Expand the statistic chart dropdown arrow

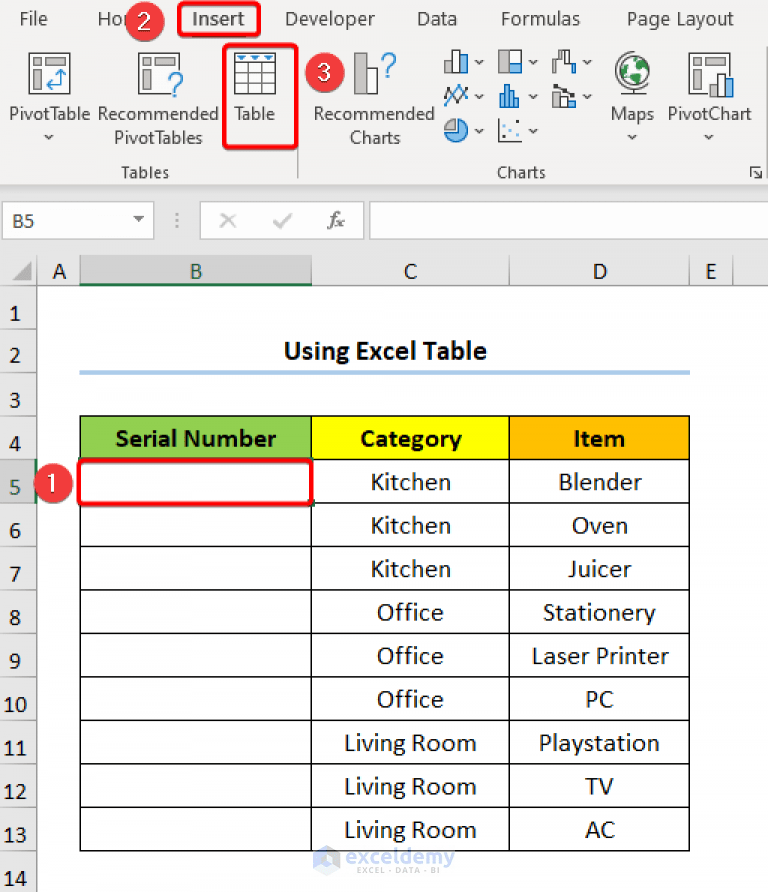pos(533,97)
